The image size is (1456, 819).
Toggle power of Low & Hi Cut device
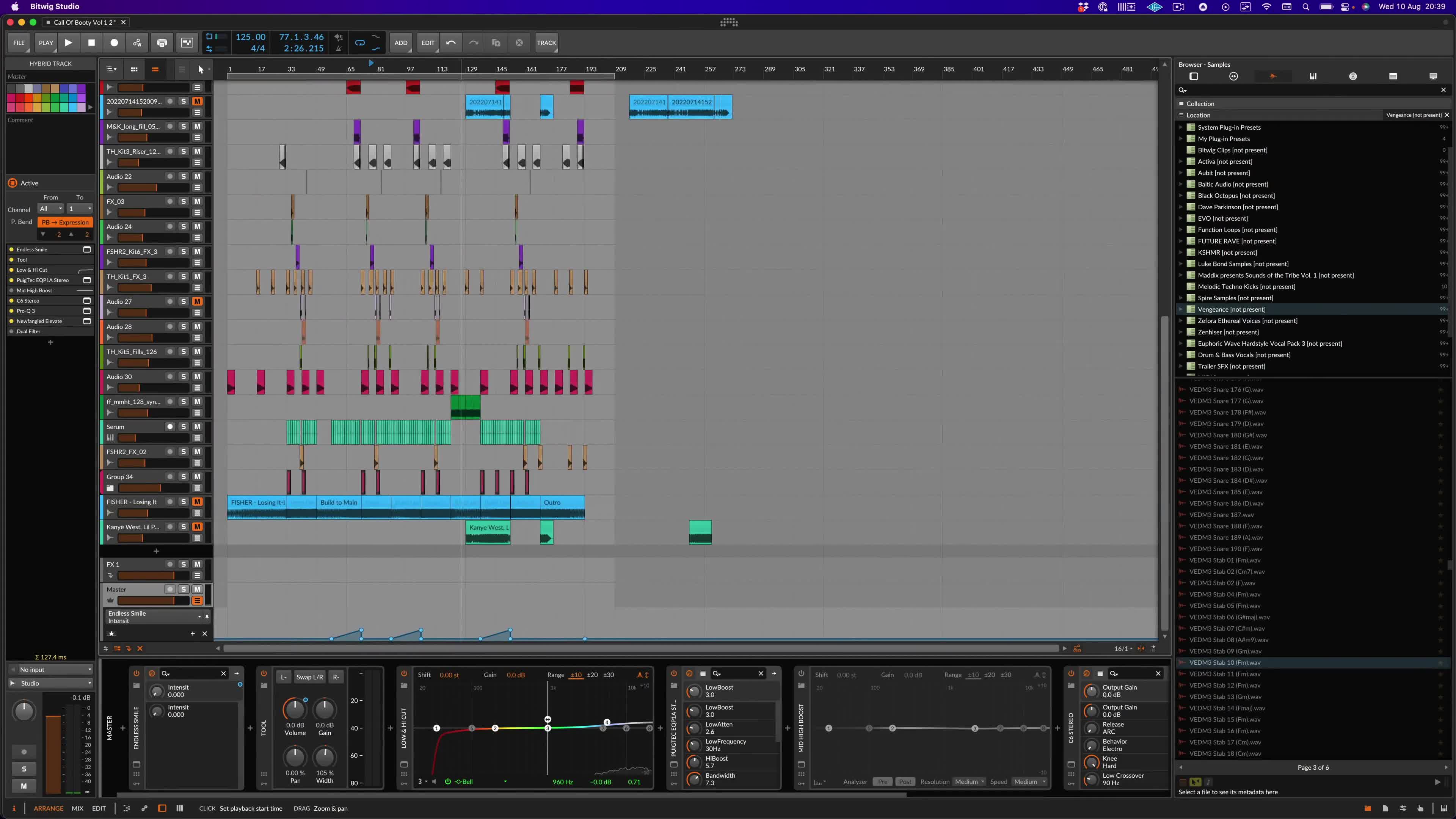(x=403, y=674)
